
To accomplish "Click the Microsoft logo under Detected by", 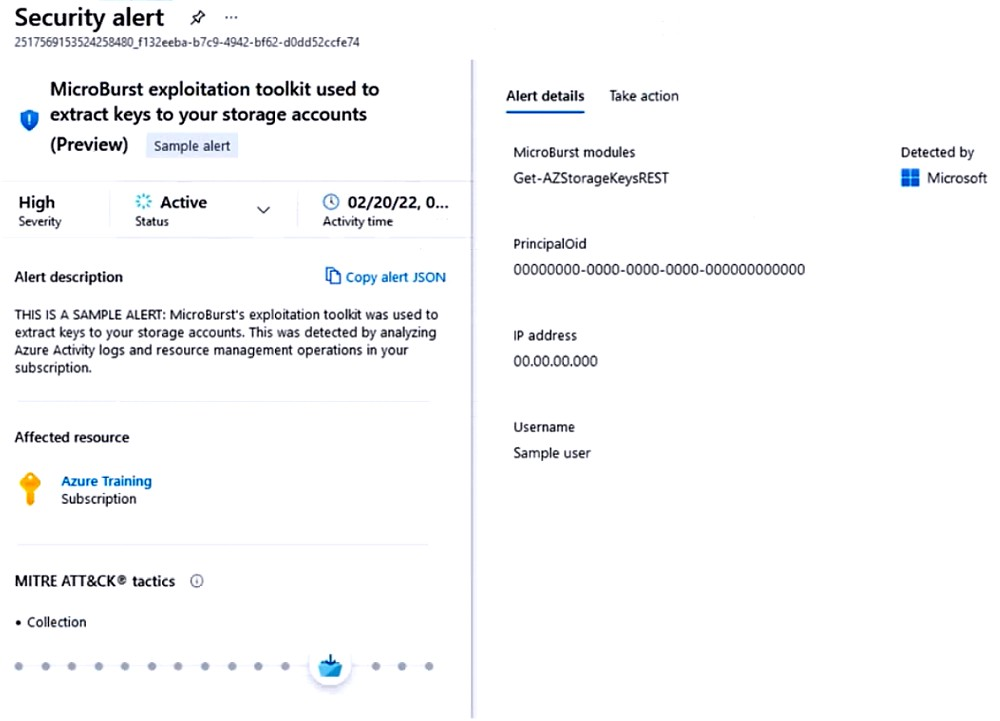I will coord(910,178).
